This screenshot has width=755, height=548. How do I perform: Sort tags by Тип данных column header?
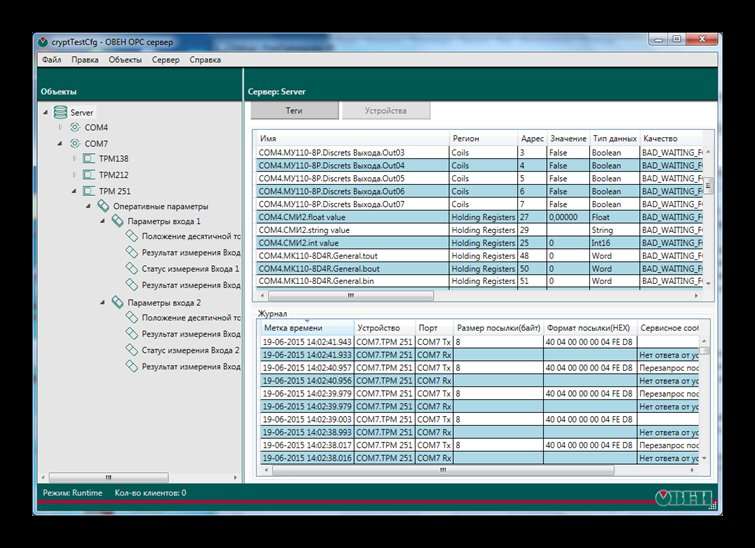coord(615,139)
